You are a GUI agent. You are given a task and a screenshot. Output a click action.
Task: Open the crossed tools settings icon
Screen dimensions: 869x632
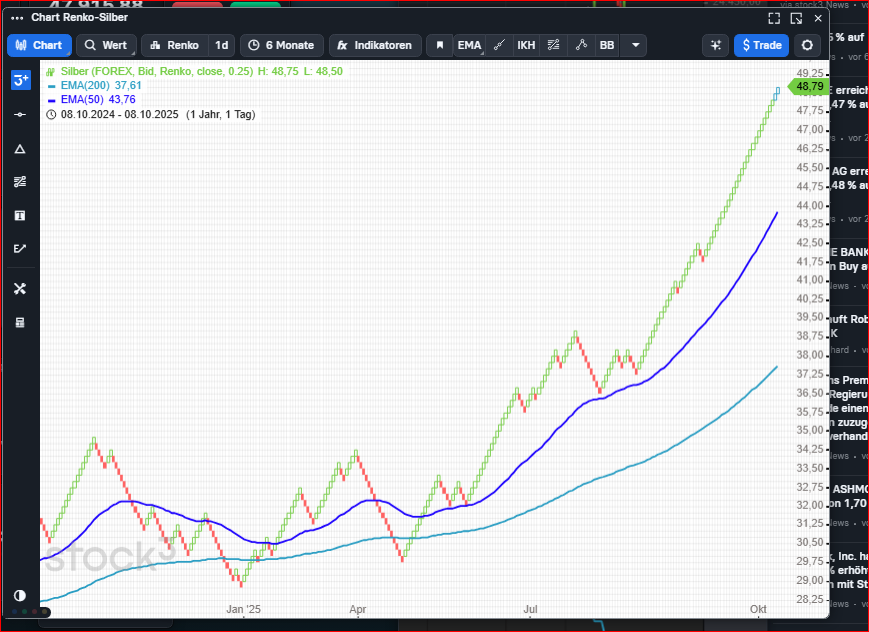(x=20, y=289)
